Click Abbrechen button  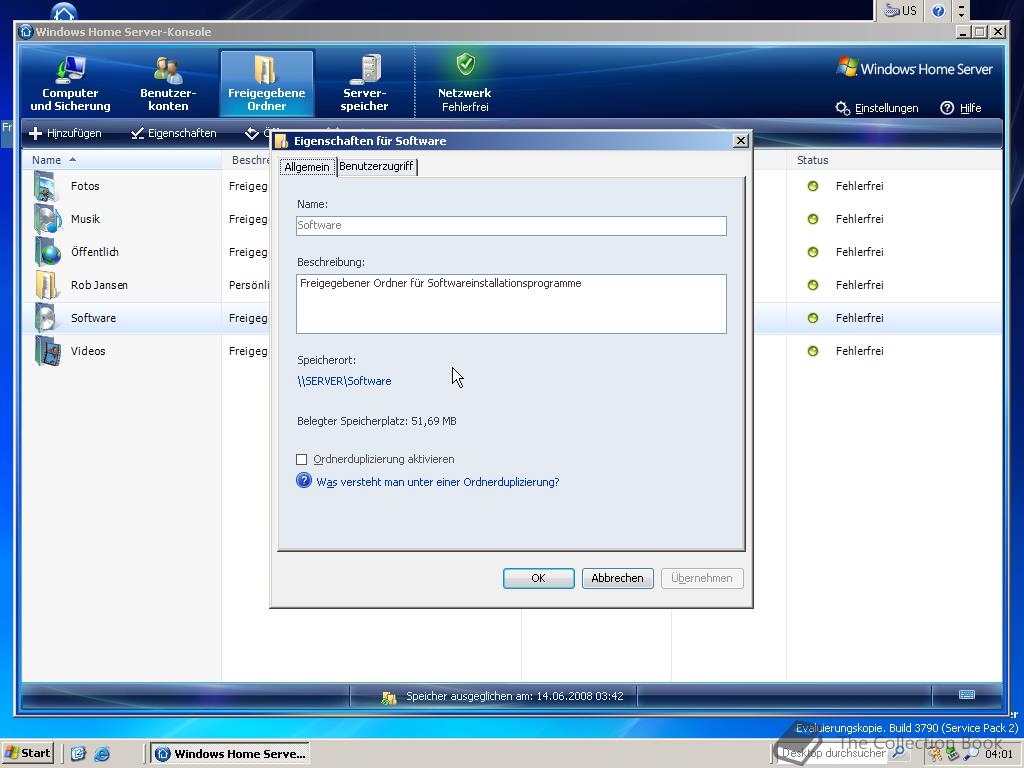point(617,578)
